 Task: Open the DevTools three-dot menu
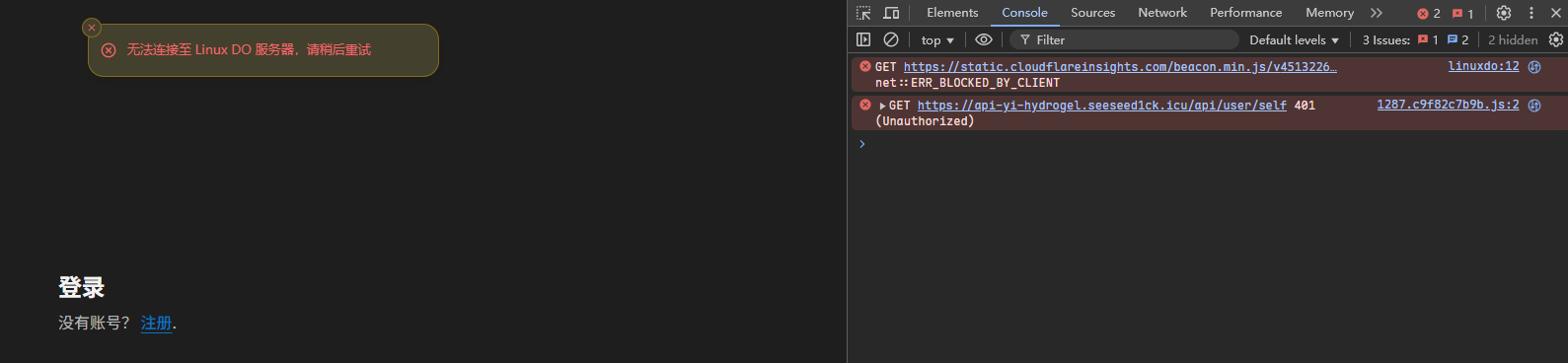1531,13
